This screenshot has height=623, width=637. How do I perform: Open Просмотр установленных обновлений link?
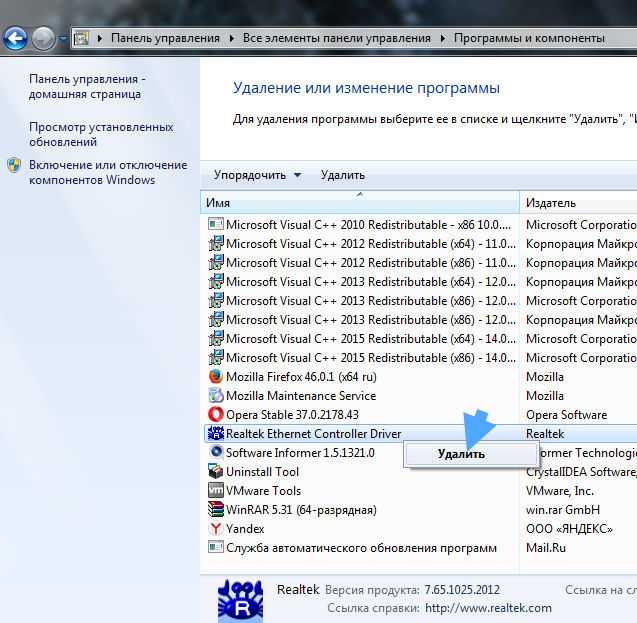pyautogui.click(x=101, y=134)
